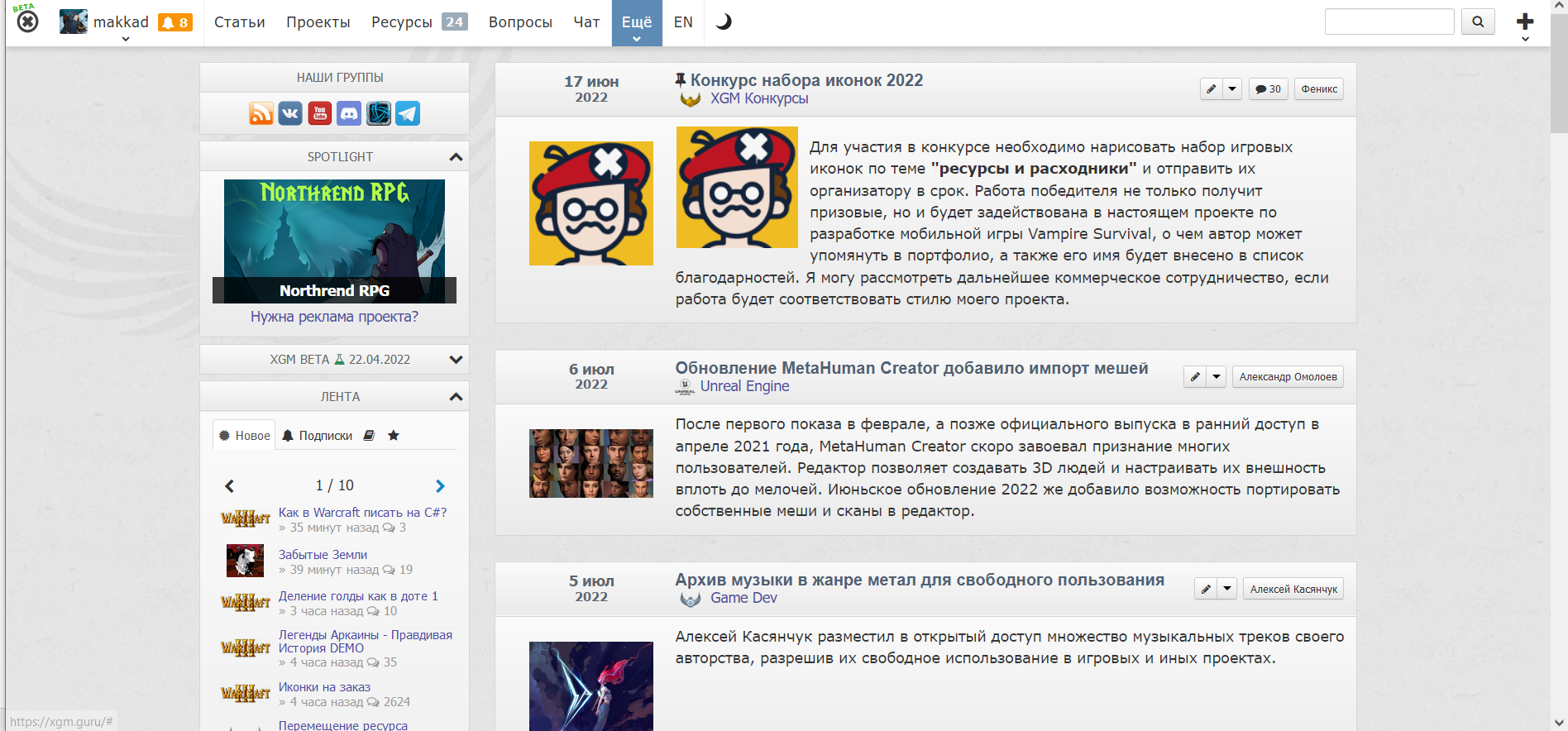This screenshot has width=1568, height=731.
Task: Click the Феникс author button
Action: click(1319, 89)
